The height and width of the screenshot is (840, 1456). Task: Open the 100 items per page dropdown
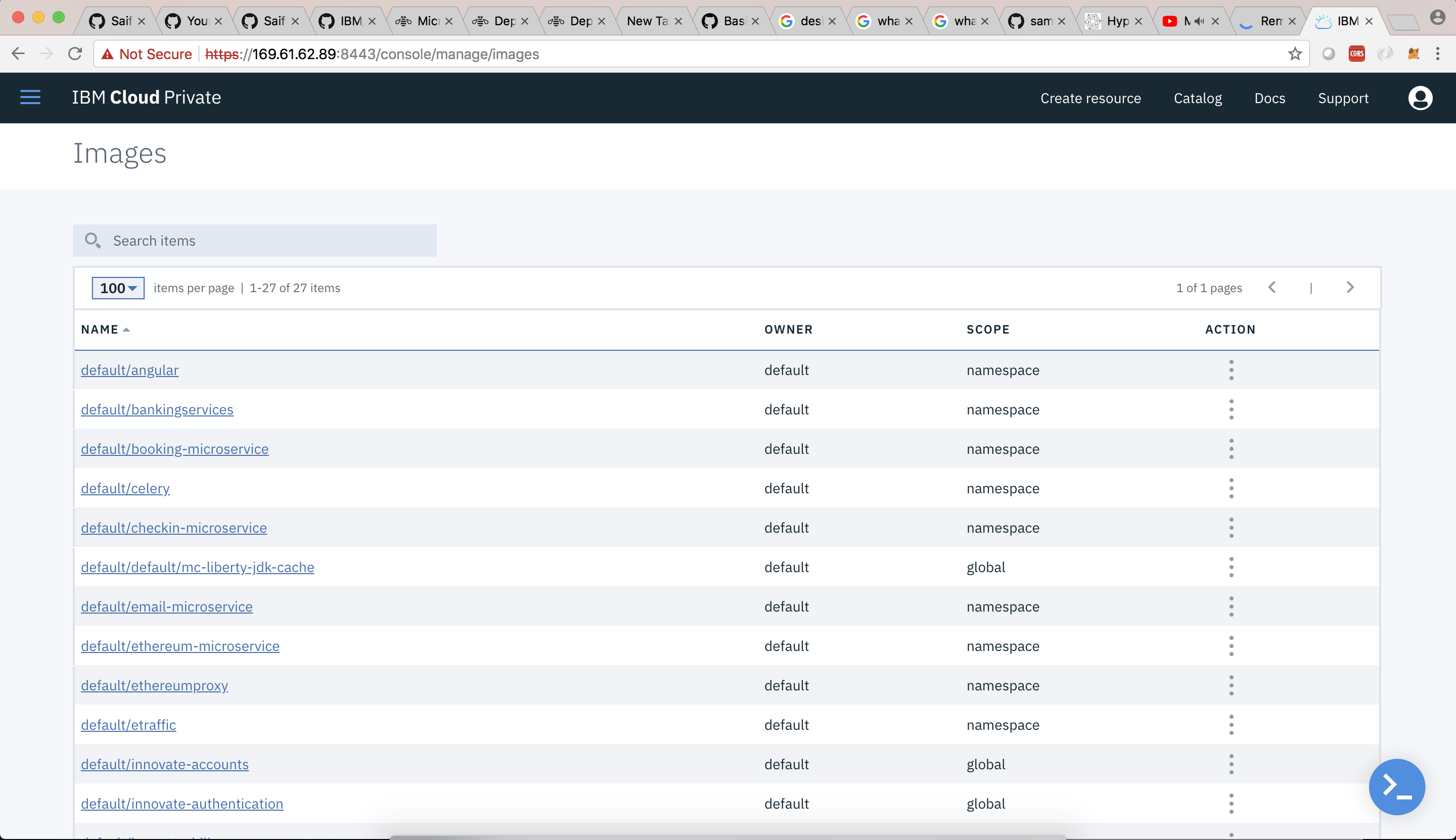pyautogui.click(x=118, y=288)
